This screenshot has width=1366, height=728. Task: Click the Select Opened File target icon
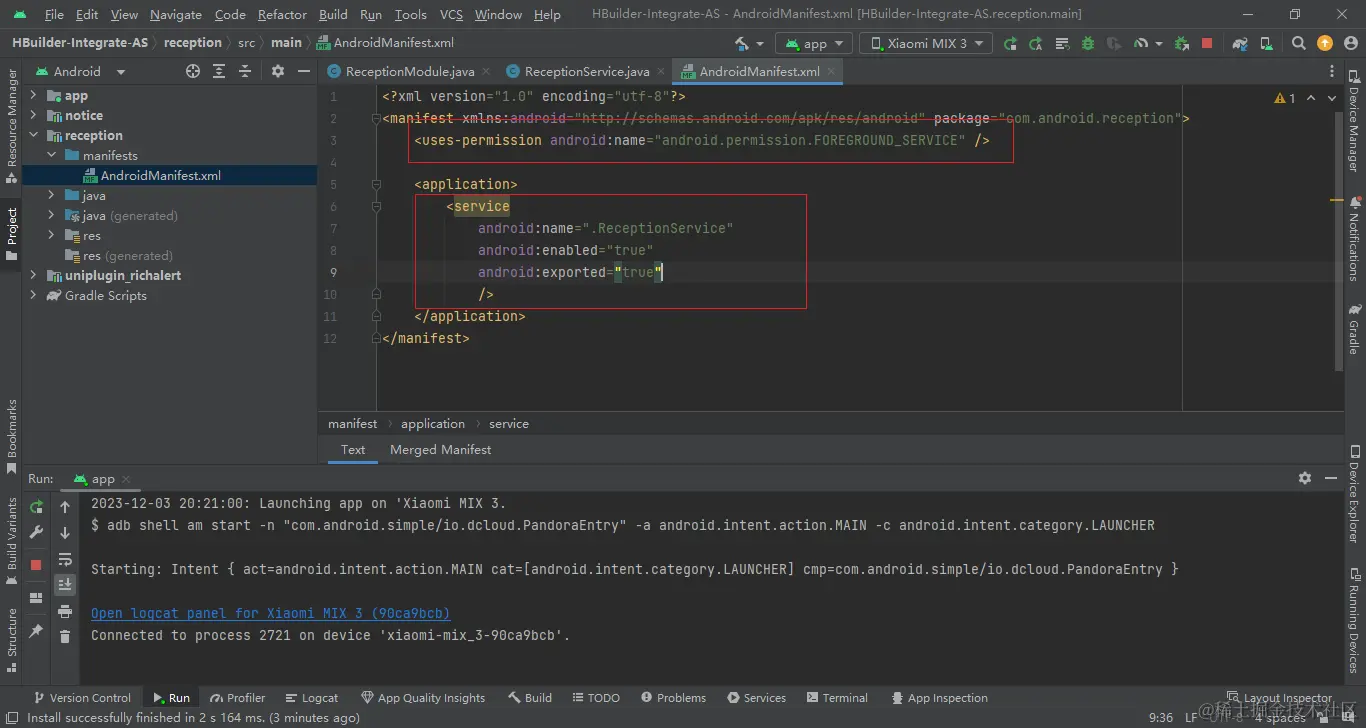pos(193,72)
